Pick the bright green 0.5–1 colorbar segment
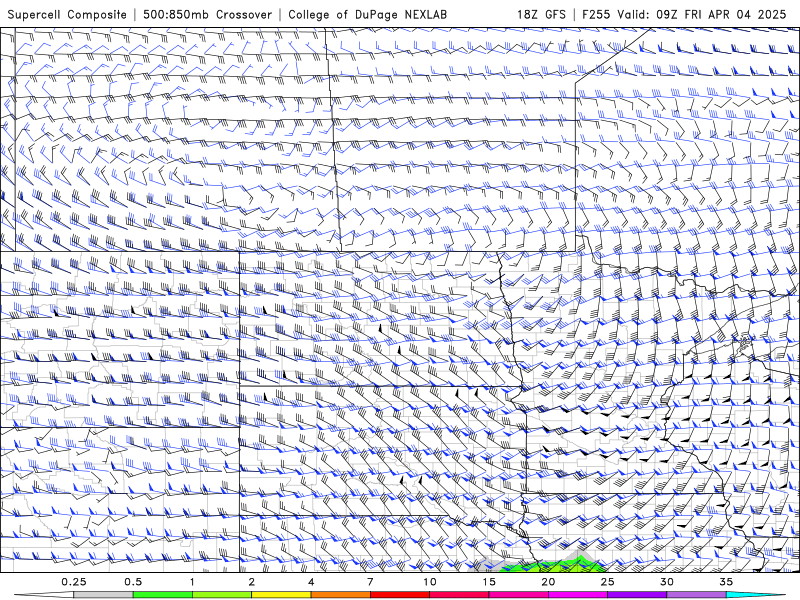Image resolution: width=800 pixels, height=600 pixels. point(163,595)
